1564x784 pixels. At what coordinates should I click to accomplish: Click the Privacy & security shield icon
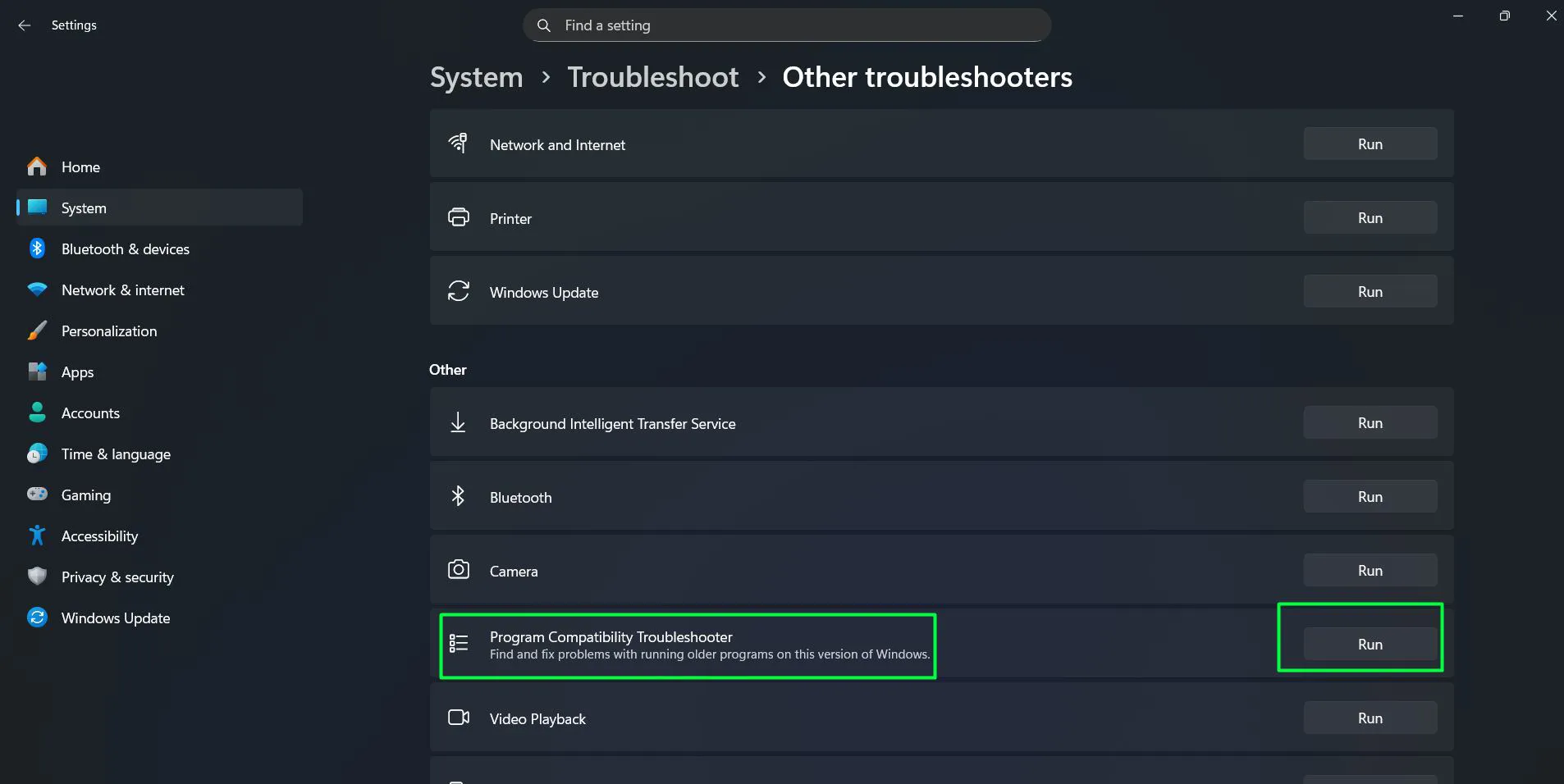(x=37, y=577)
